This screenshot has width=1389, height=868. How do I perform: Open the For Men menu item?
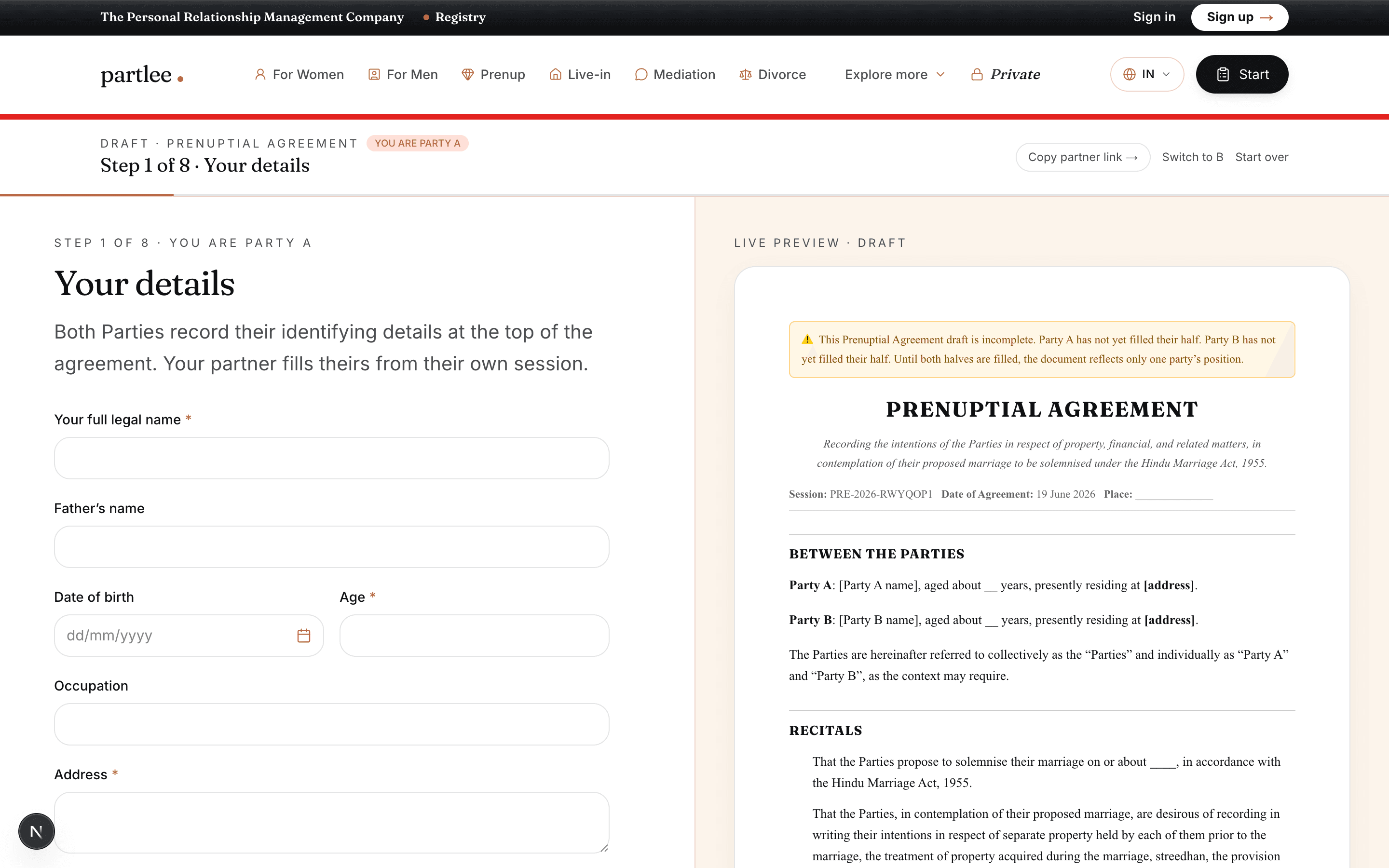point(403,75)
